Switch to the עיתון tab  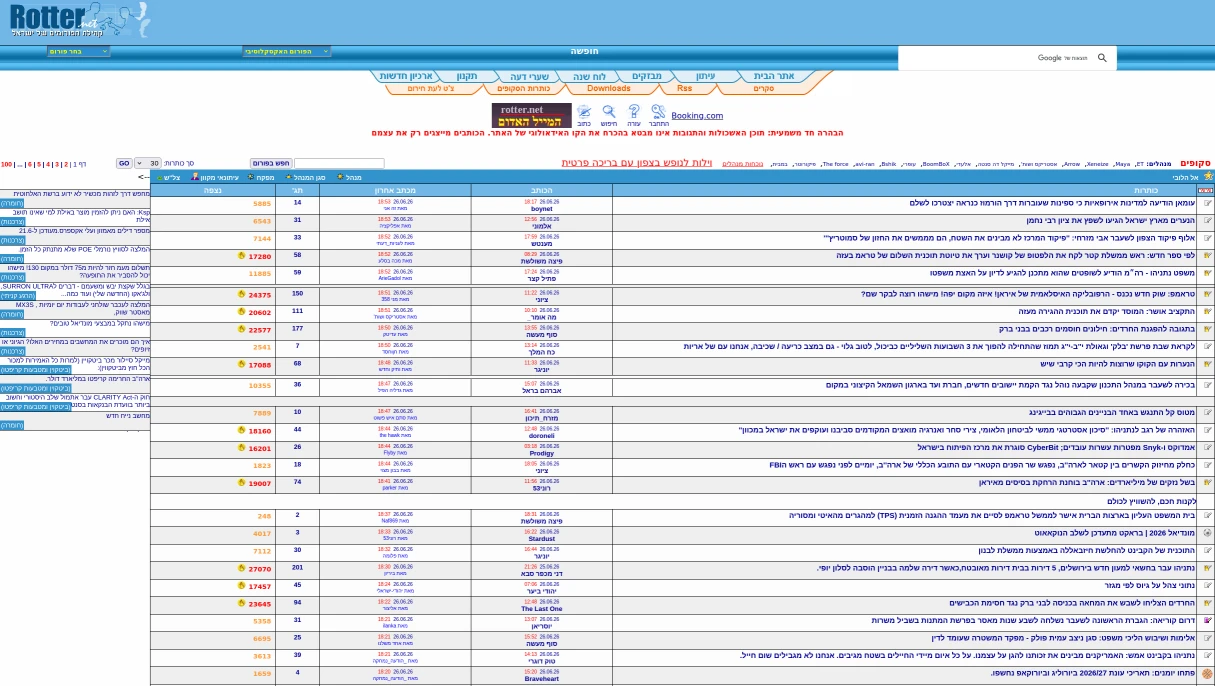click(706, 76)
